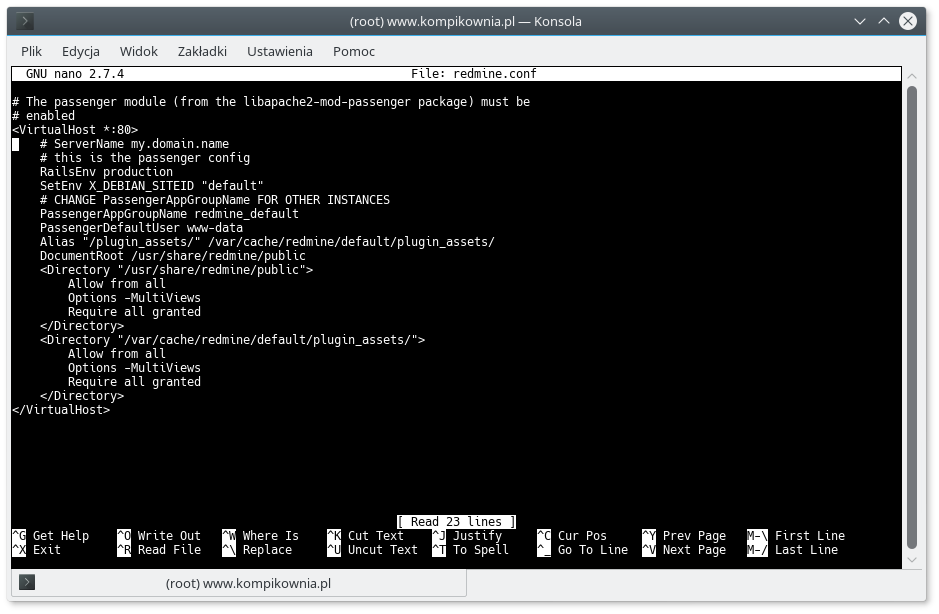
Task: Click the '^W Where Is' shortcut
Action: [261, 536]
